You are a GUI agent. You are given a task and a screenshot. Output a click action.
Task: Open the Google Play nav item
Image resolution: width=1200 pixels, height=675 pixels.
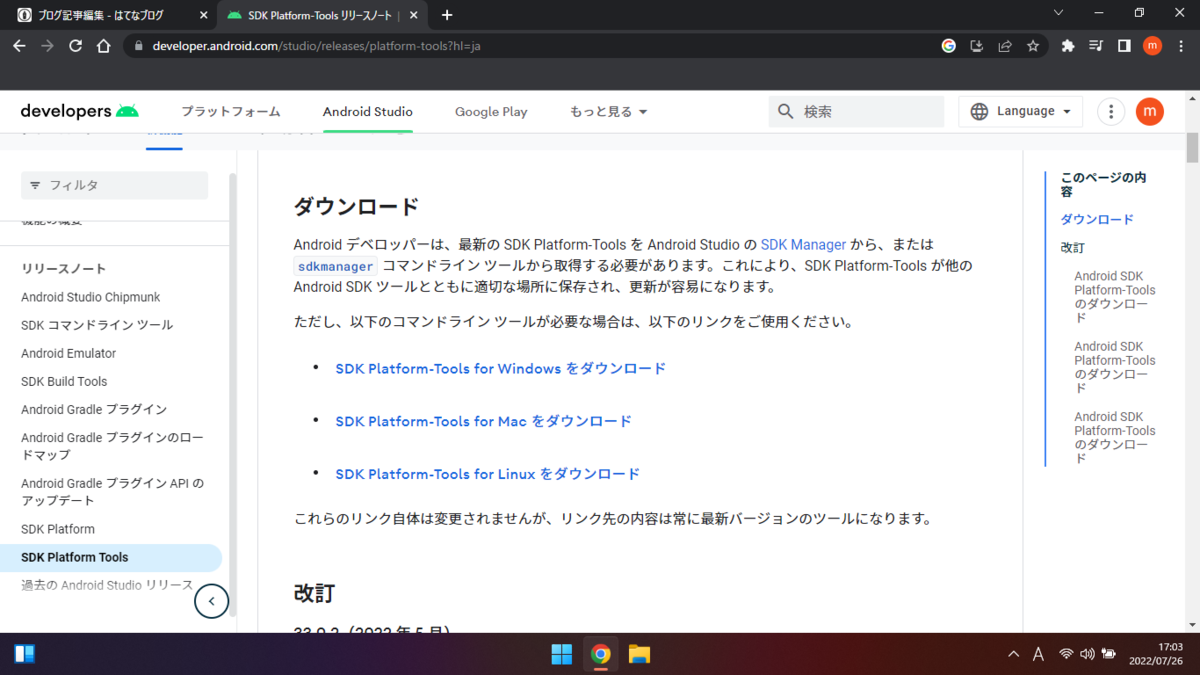click(x=491, y=112)
